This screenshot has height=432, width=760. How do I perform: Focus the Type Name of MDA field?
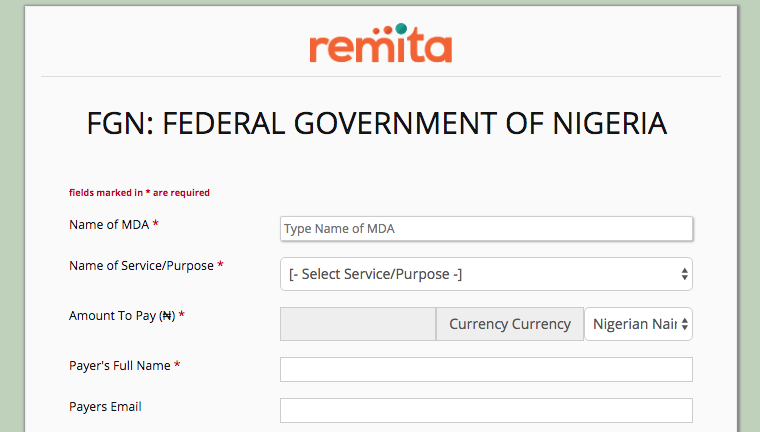(x=486, y=229)
